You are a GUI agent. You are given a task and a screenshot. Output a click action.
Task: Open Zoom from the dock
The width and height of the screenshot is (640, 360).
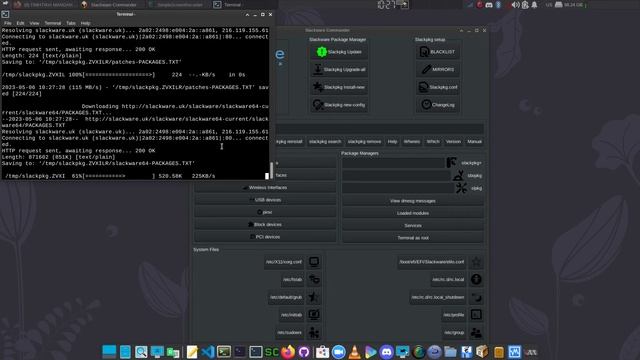tap(338, 352)
